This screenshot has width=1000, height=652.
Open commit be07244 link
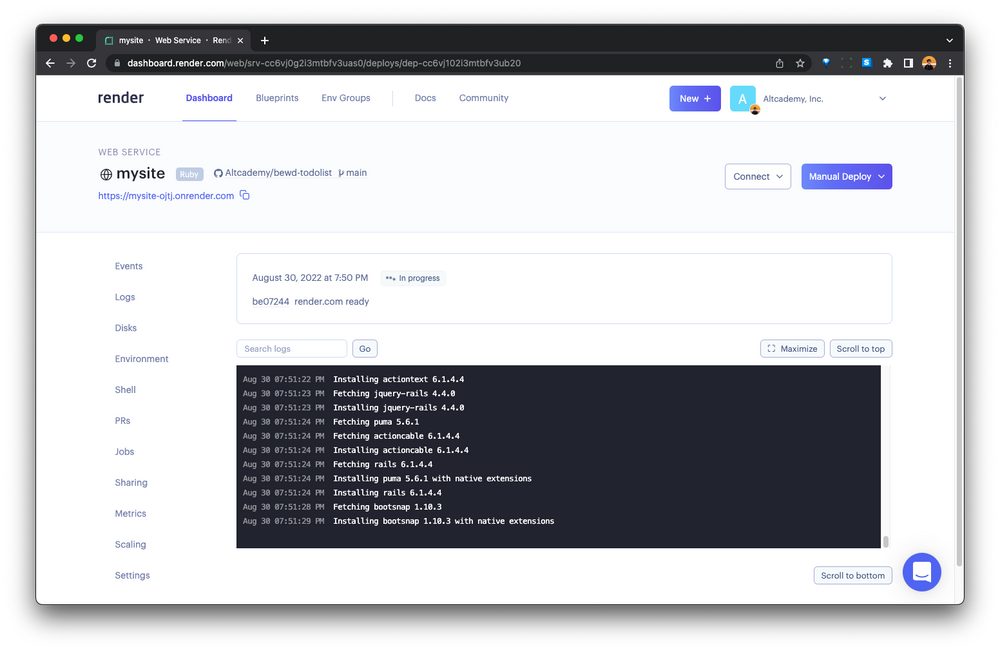[x=270, y=302]
